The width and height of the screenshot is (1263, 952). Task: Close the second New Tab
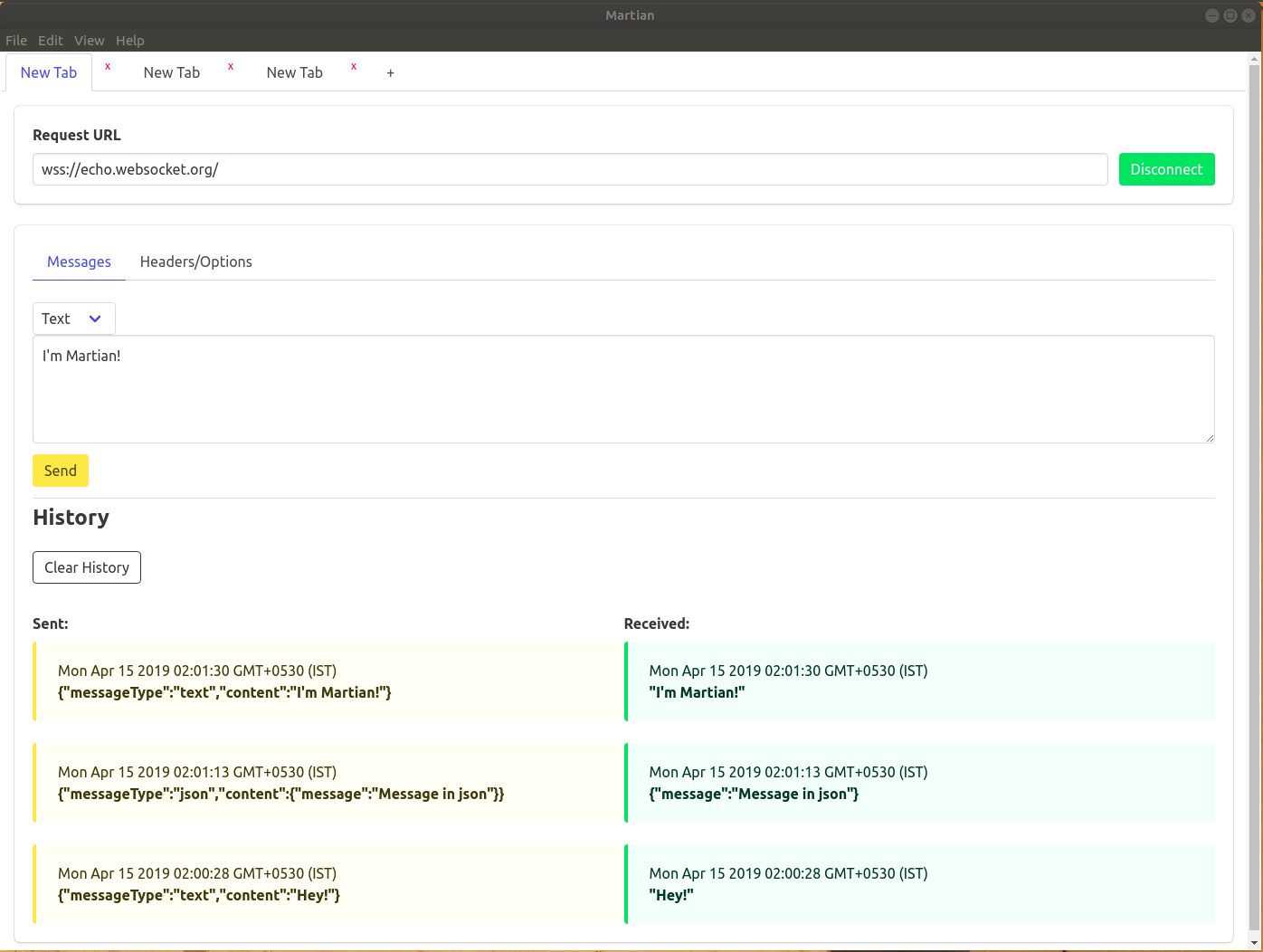pos(231,67)
